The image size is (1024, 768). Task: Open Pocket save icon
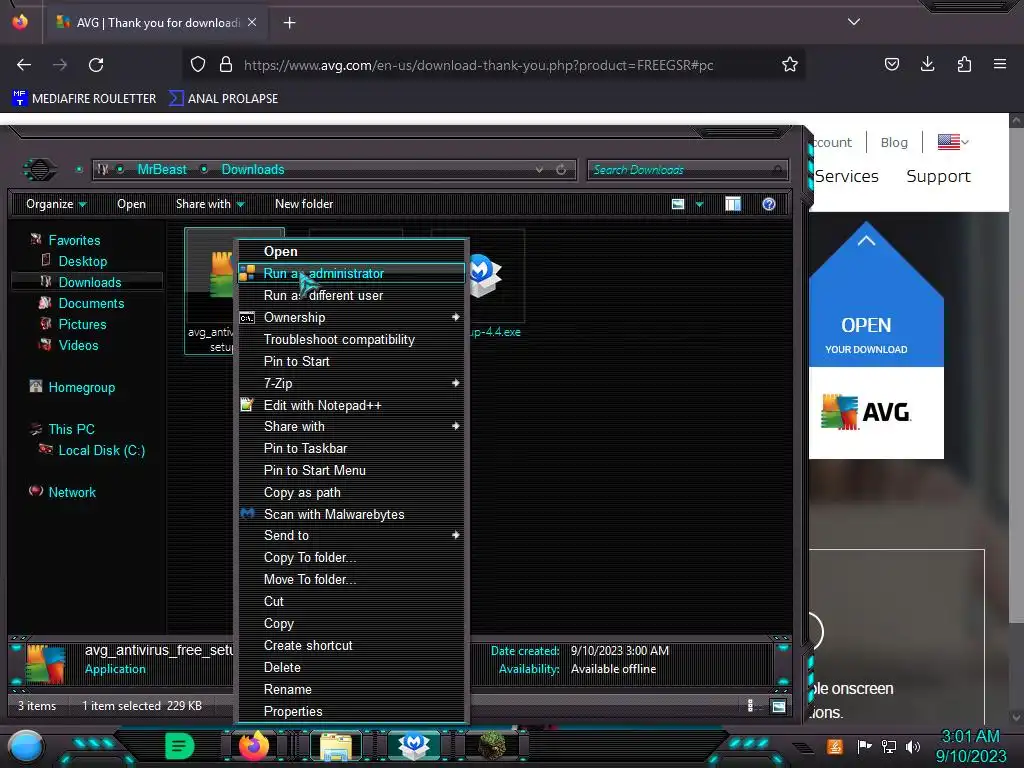coord(891,64)
